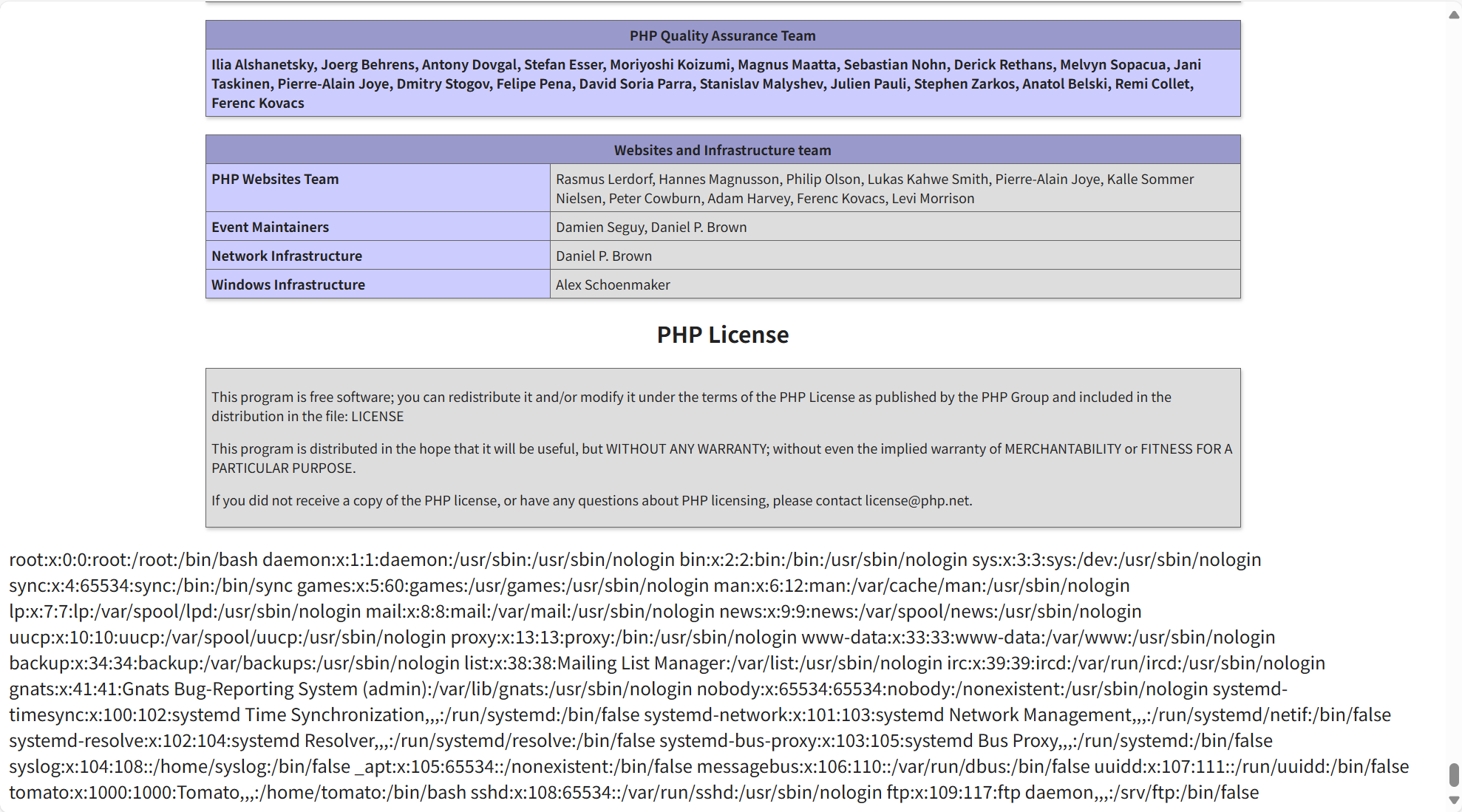Image resolution: width=1462 pixels, height=812 pixels.
Task: Click the scrollbar down arrow
Action: pyautogui.click(x=1453, y=800)
